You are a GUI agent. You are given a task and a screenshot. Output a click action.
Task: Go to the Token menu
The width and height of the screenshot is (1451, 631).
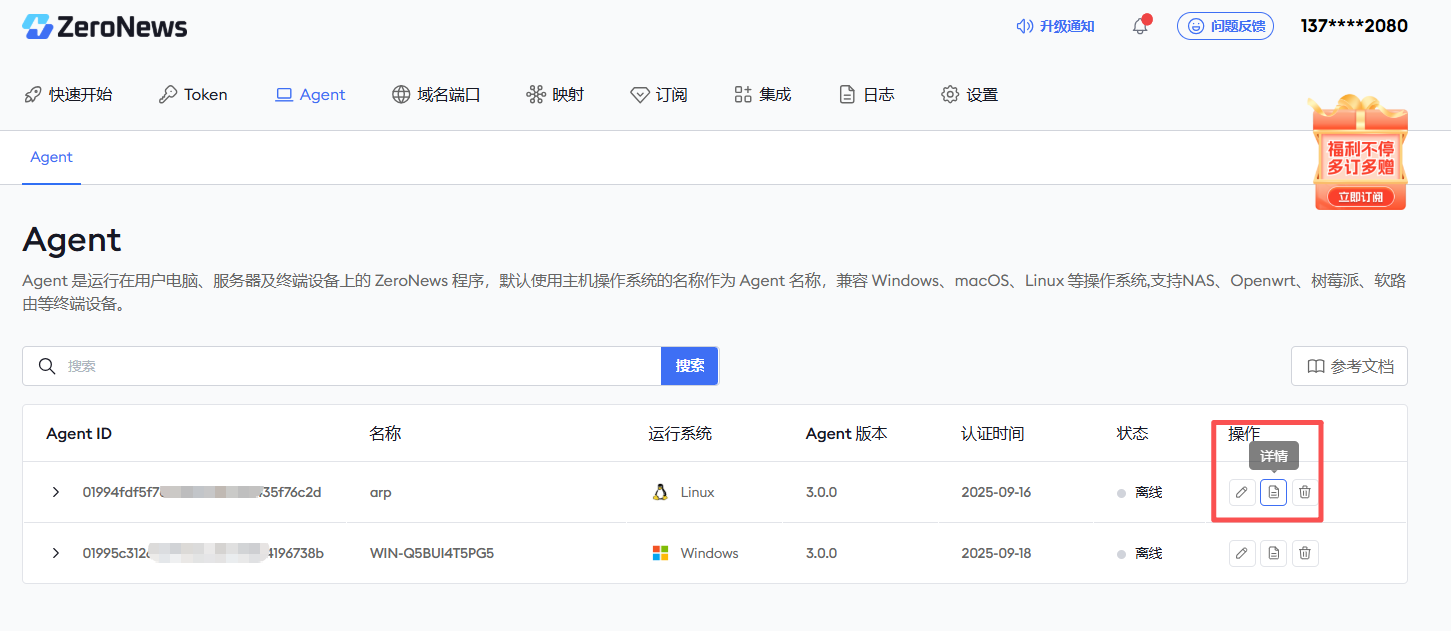tap(193, 95)
